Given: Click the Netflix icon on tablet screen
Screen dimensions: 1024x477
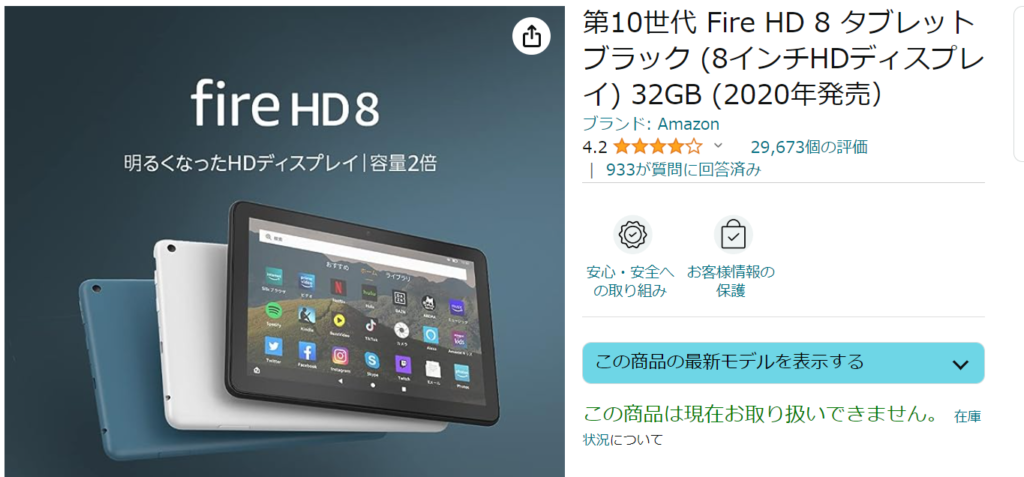Looking at the screenshot, I should tap(337, 286).
